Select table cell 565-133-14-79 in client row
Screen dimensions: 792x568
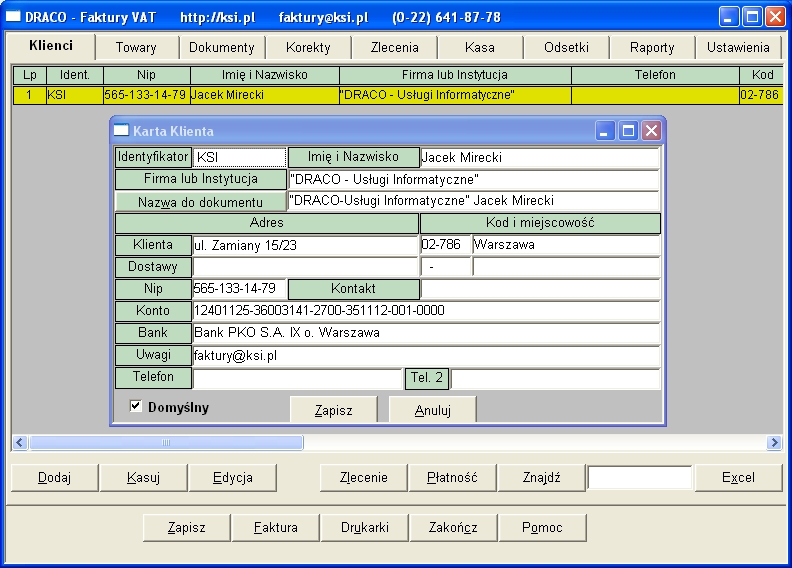(x=146, y=95)
